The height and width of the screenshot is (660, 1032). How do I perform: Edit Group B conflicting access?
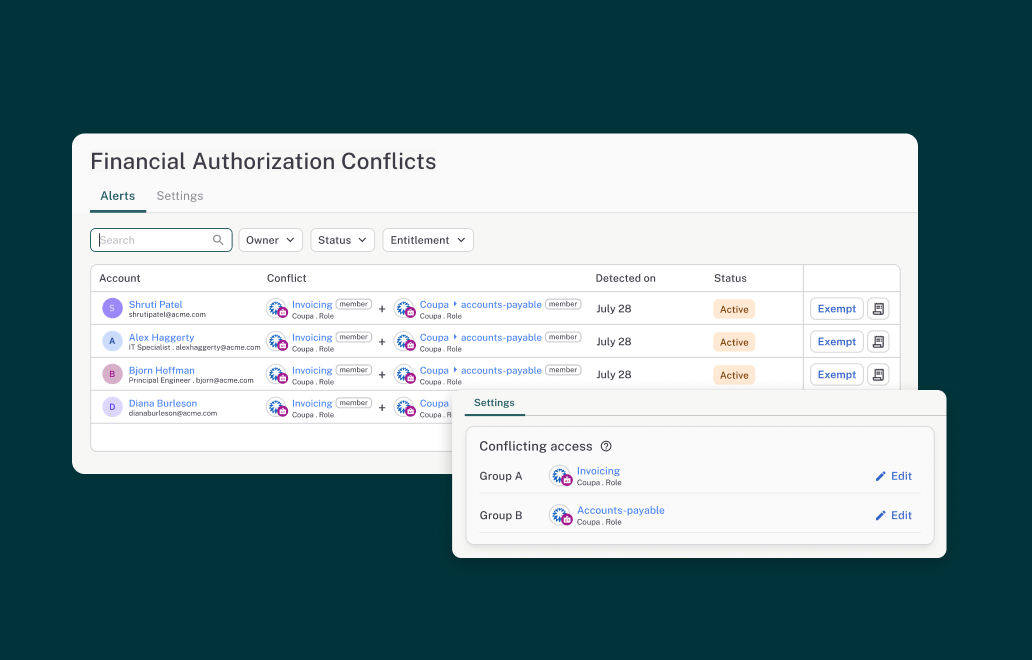click(x=893, y=515)
